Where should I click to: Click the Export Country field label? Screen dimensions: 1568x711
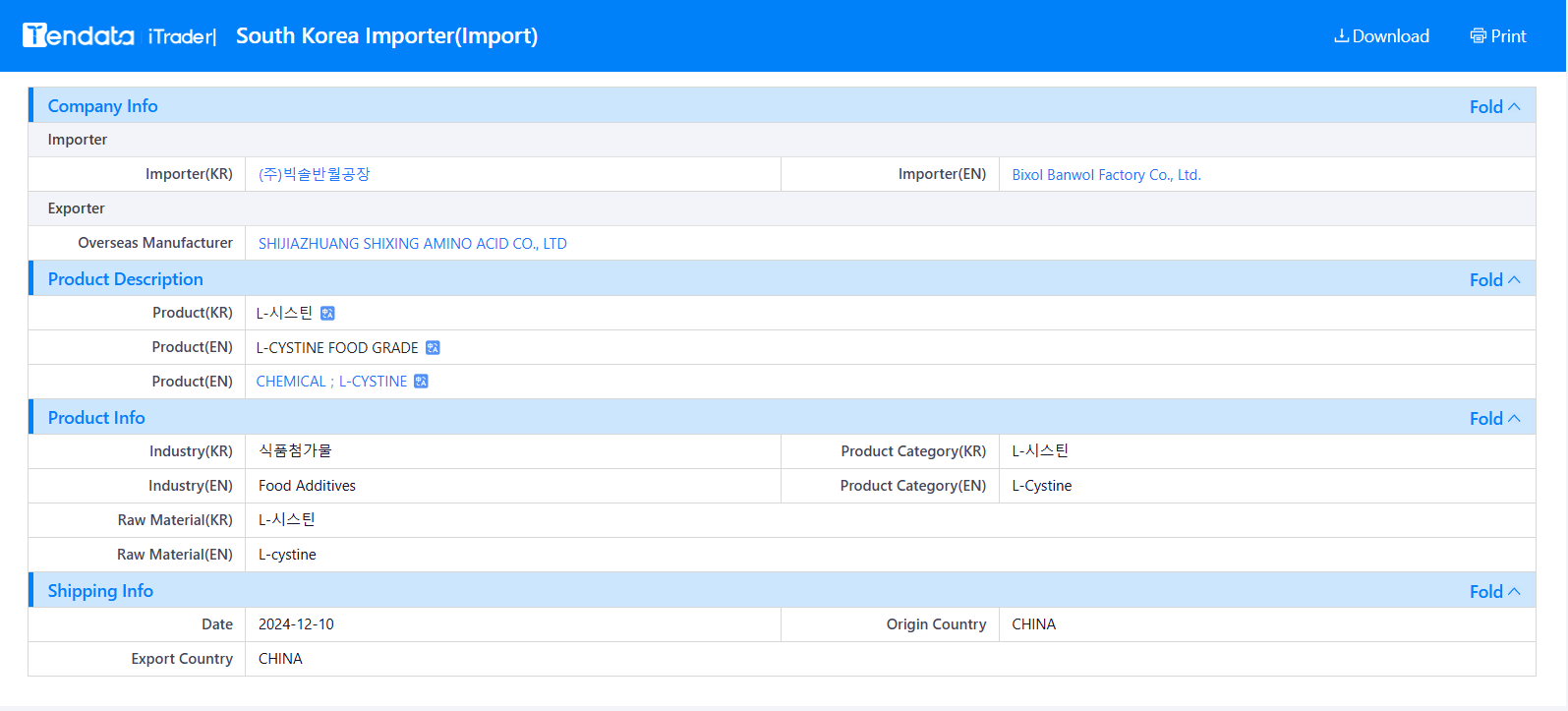(x=182, y=659)
